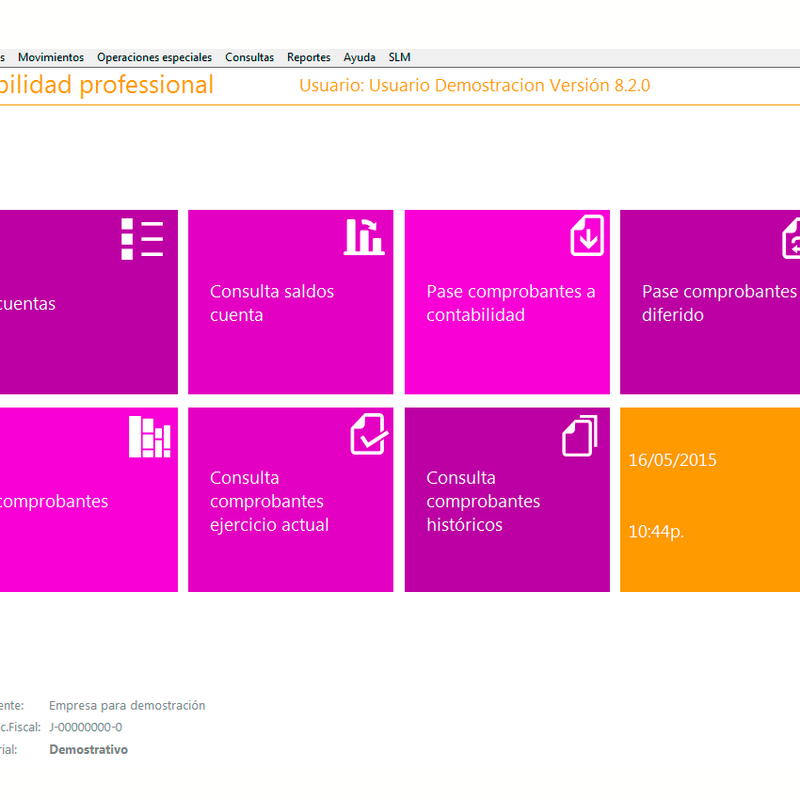Screen dimensions: 800x800
Task: Open the cuentas tile
Action: tap(89, 302)
